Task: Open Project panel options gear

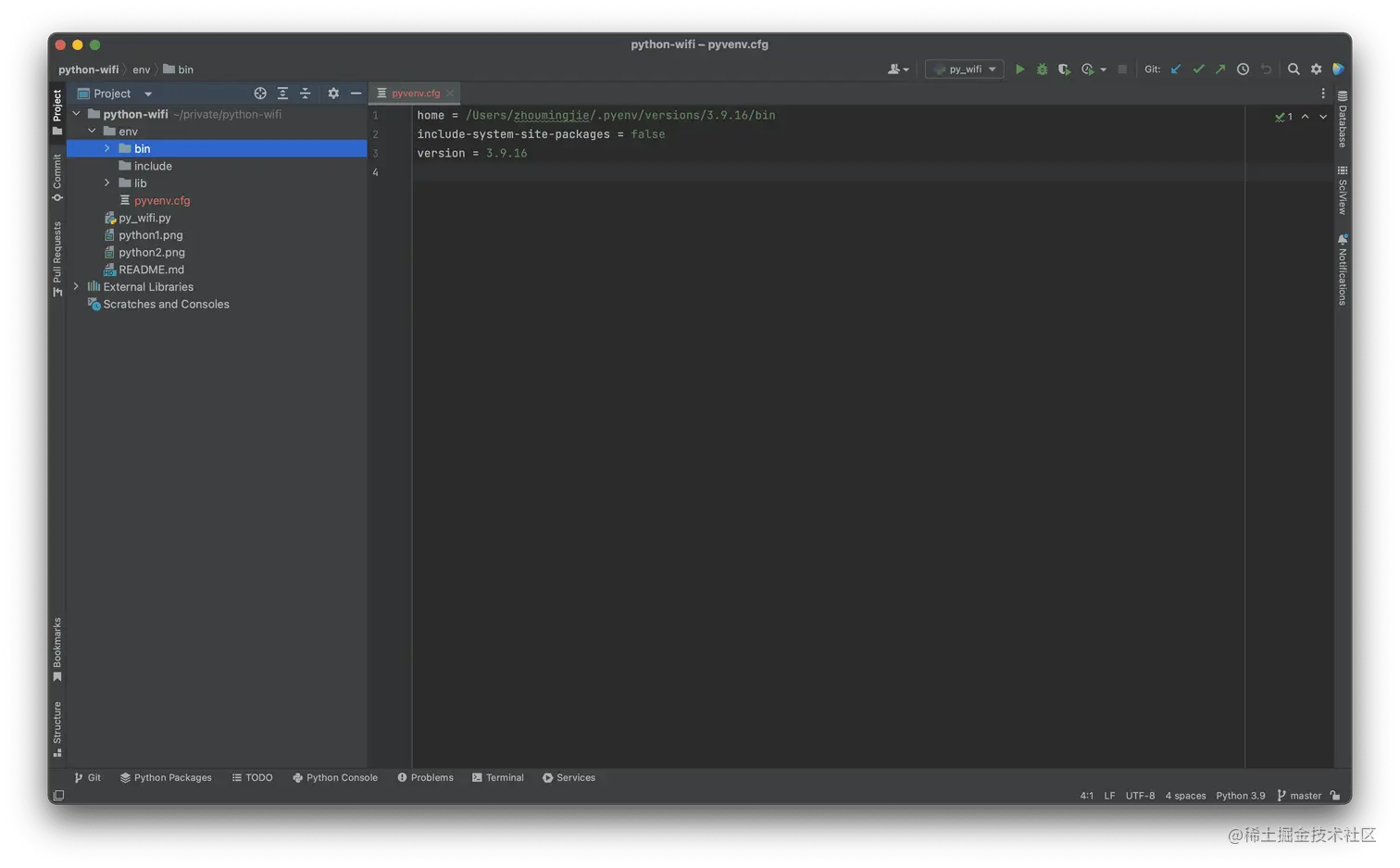Action: (x=333, y=94)
